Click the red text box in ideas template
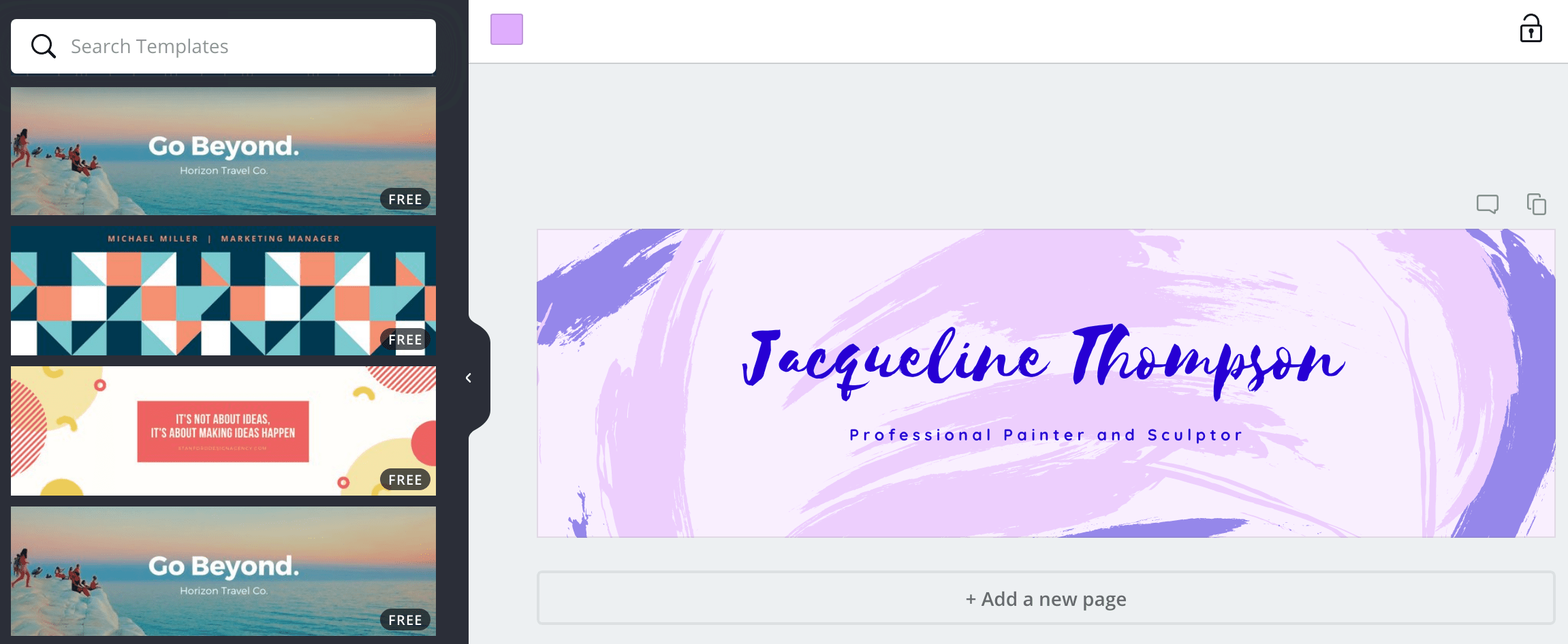This screenshot has height=644, width=1568. tap(223, 432)
